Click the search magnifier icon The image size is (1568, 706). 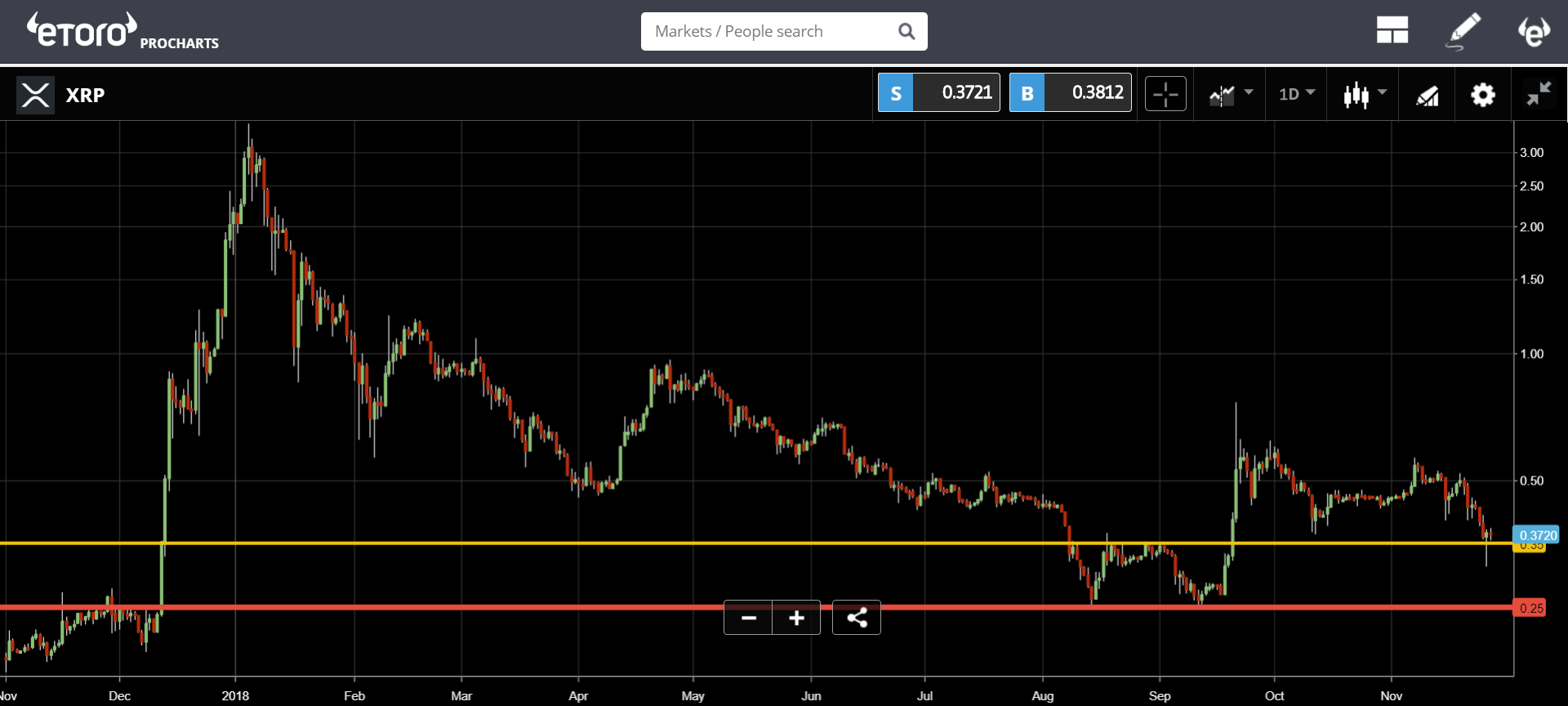coord(906,31)
